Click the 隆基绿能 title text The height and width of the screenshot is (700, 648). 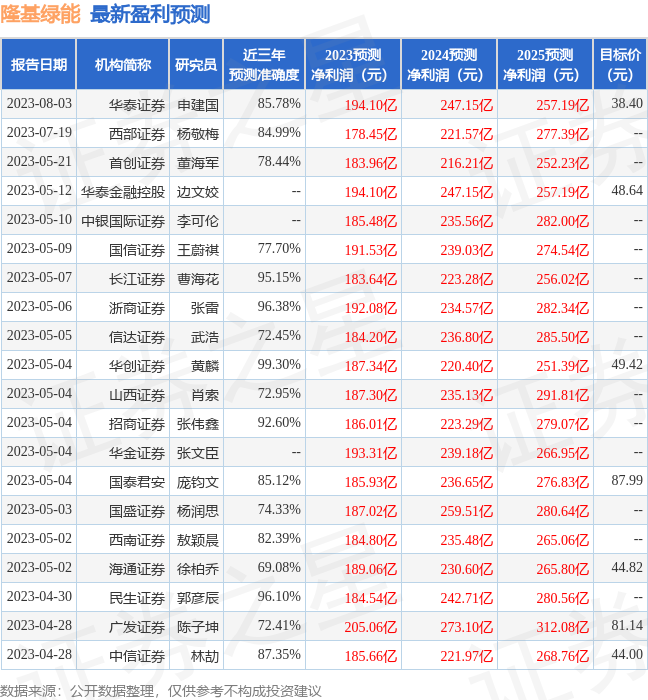click(40, 14)
